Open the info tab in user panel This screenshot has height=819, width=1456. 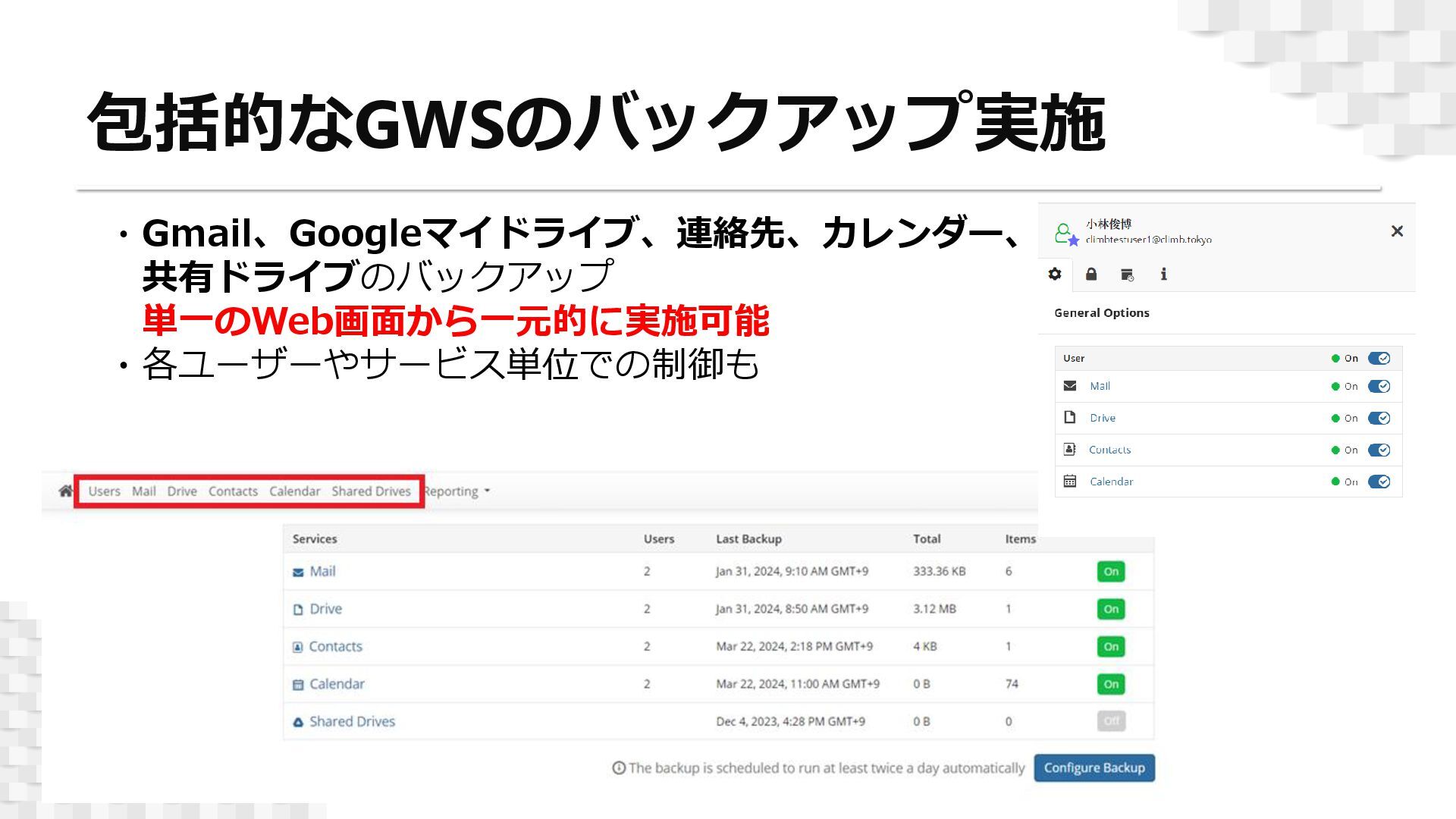(1163, 275)
